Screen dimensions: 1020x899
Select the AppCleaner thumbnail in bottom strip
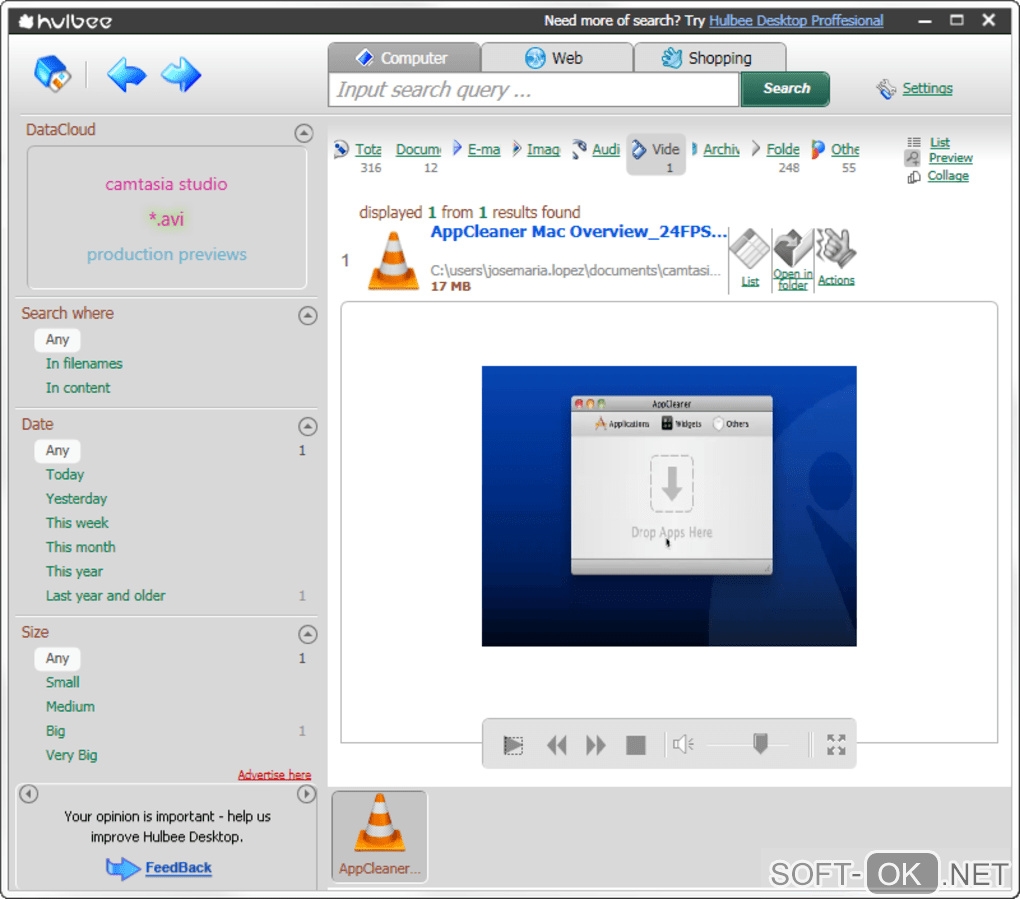(x=380, y=836)
